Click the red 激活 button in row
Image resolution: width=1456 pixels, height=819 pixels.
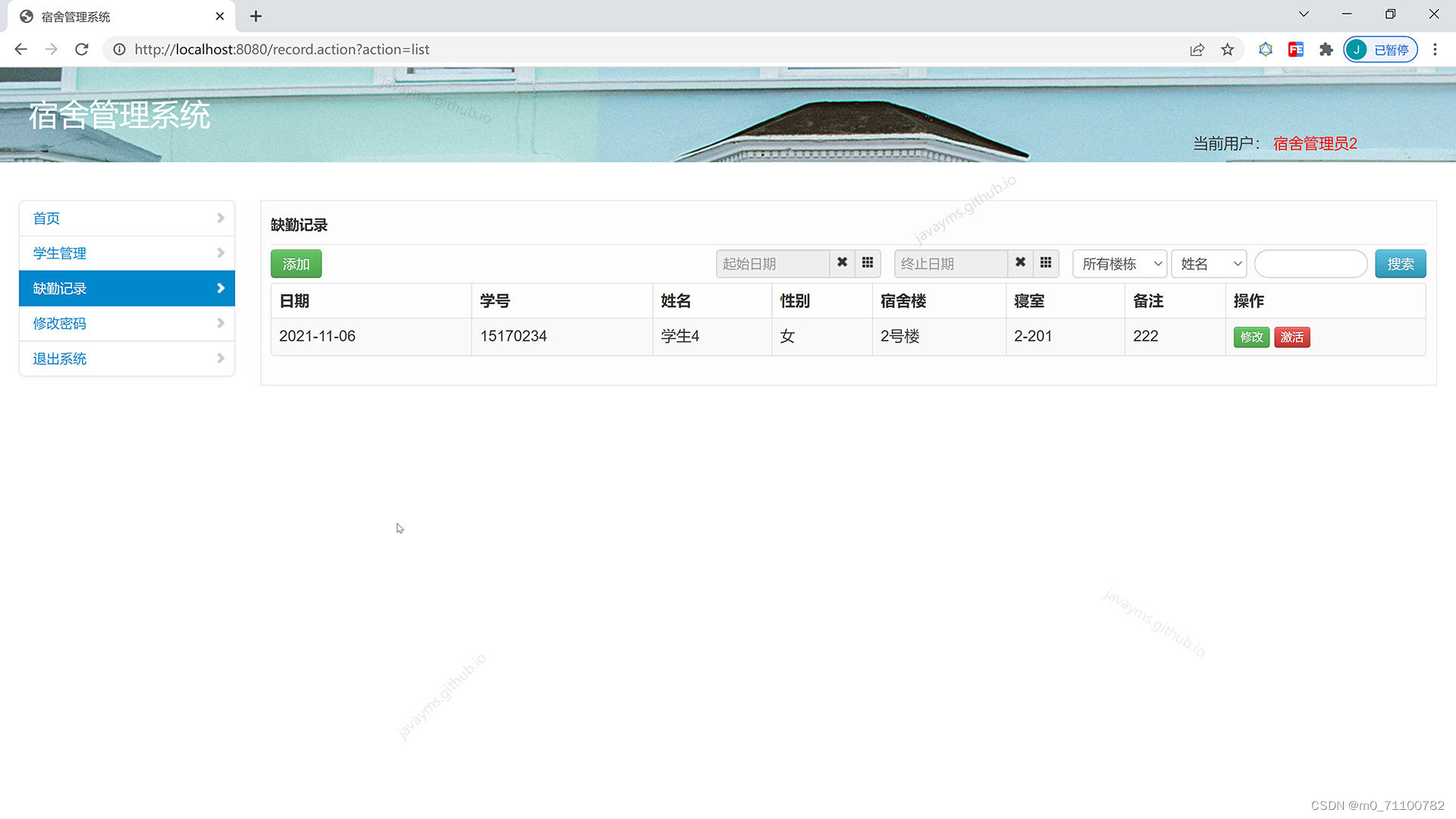[x=1291, y=337]
